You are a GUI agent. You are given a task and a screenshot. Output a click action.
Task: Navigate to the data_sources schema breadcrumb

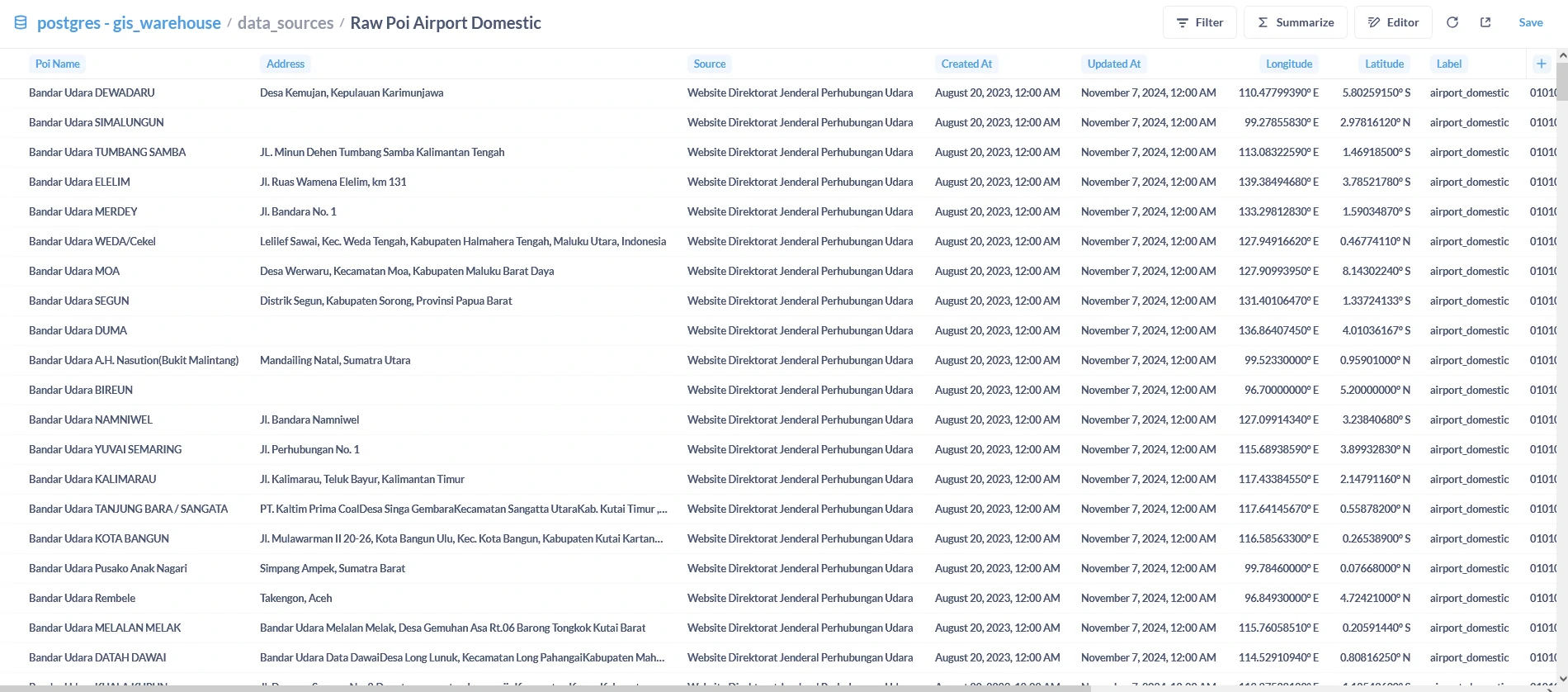pyautogui.click(x=286, y=23)
